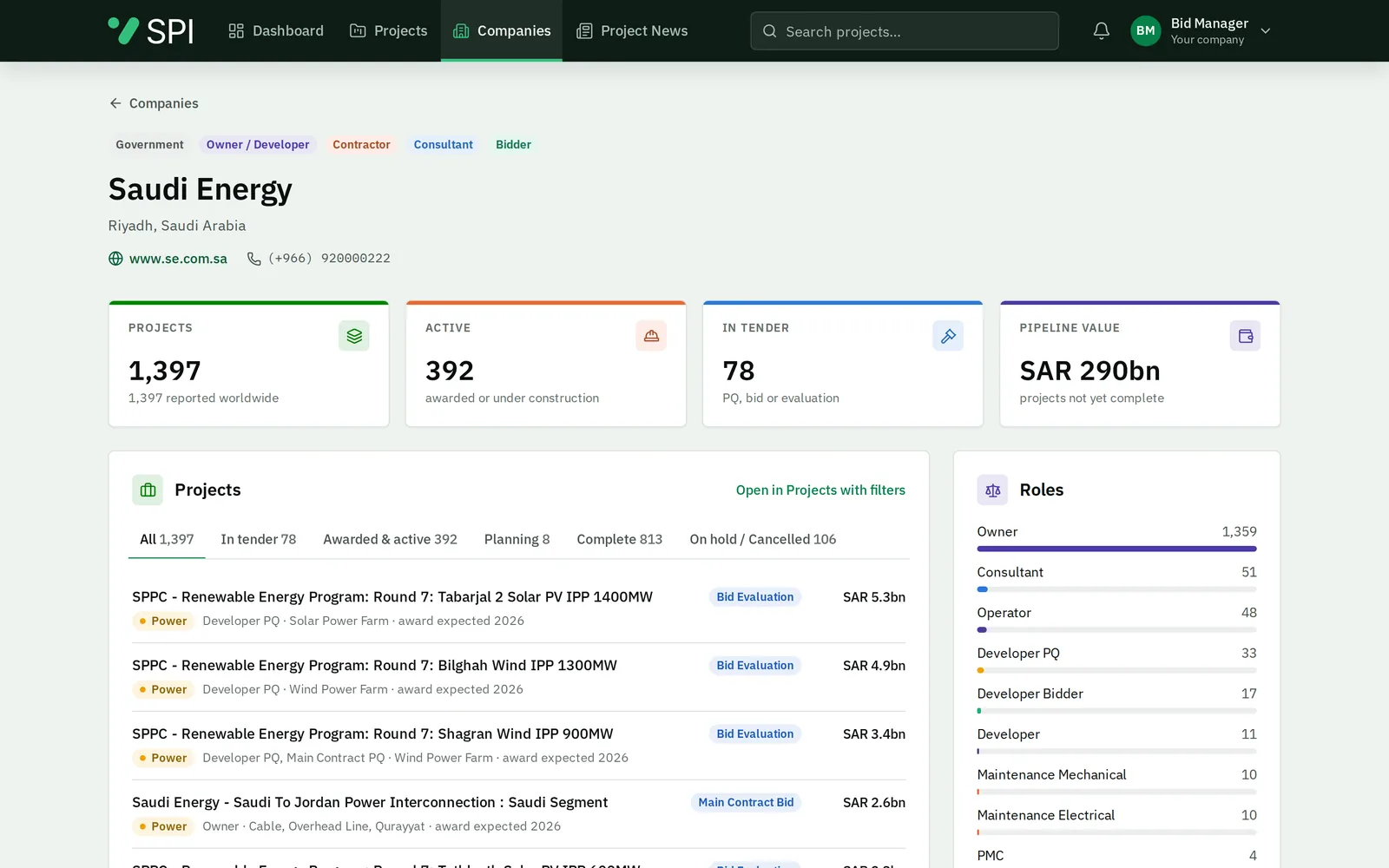Screen dimensions: 1389x868
Task: Select the Planning 8 tab
Action: (x=517, y=539)
